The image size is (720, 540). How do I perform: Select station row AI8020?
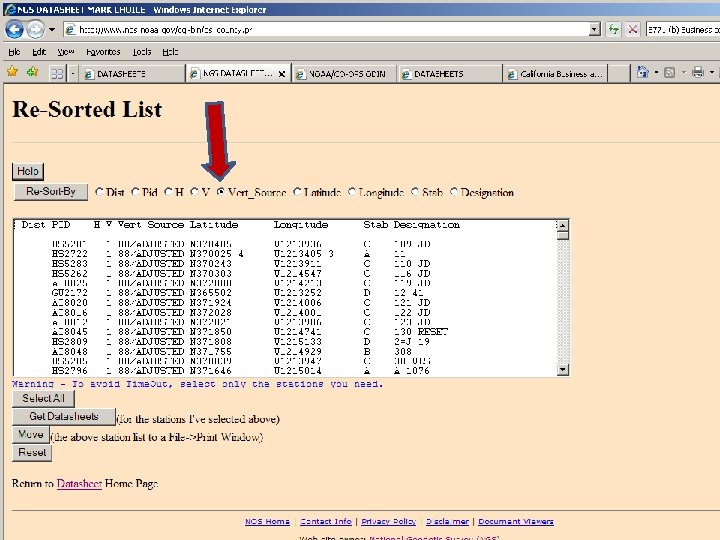tap(285, 303)
